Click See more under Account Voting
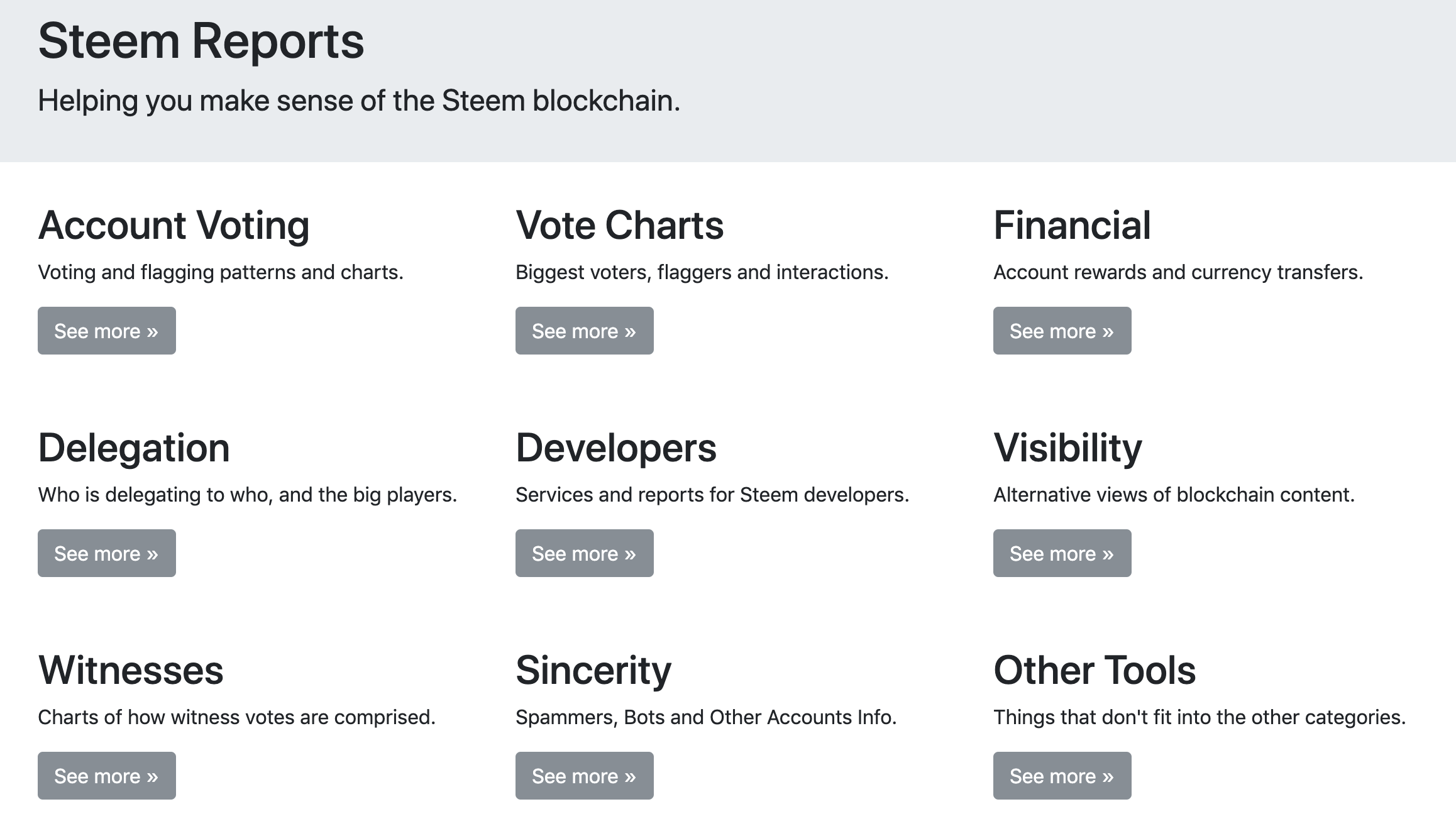 (x=106, y=331)
